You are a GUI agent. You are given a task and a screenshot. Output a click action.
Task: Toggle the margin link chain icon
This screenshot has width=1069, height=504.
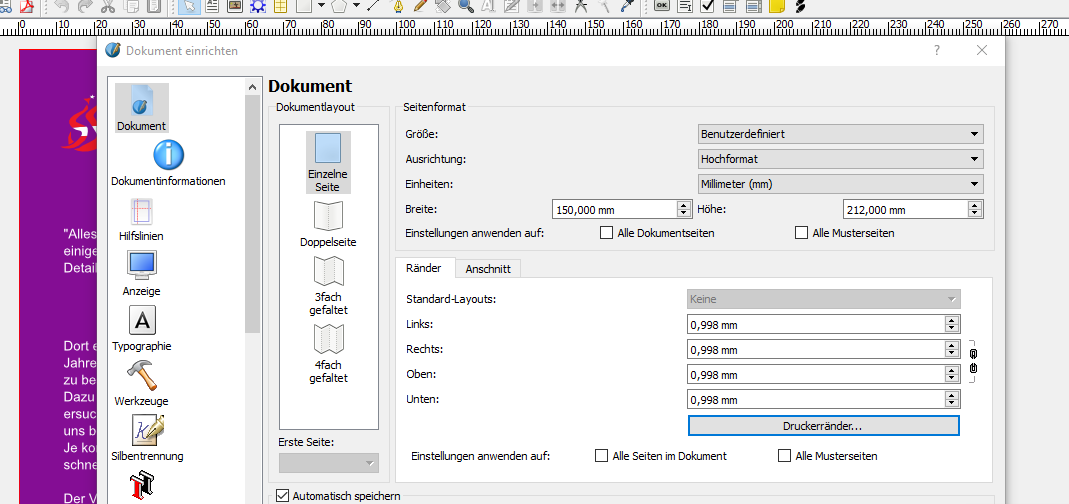click(973, 361)
